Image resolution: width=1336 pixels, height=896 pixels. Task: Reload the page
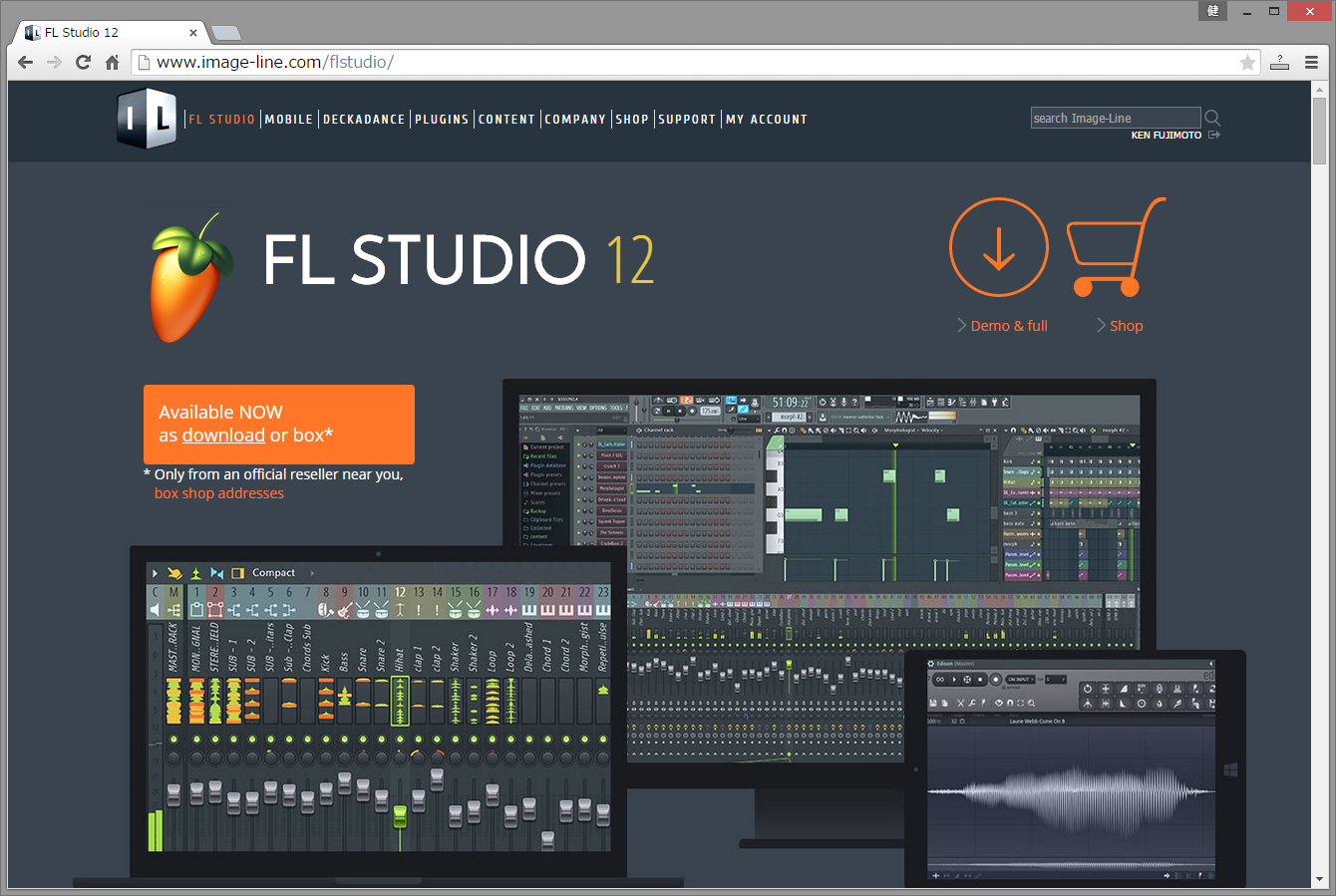[83, 62]
